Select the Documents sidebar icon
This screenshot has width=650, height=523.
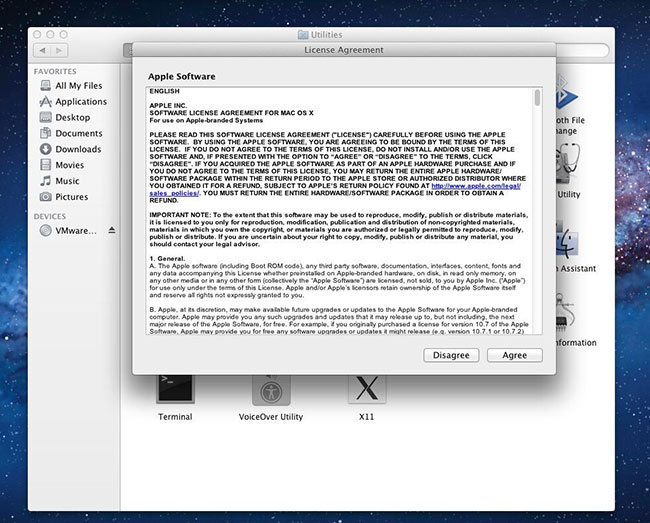point(45,133)
